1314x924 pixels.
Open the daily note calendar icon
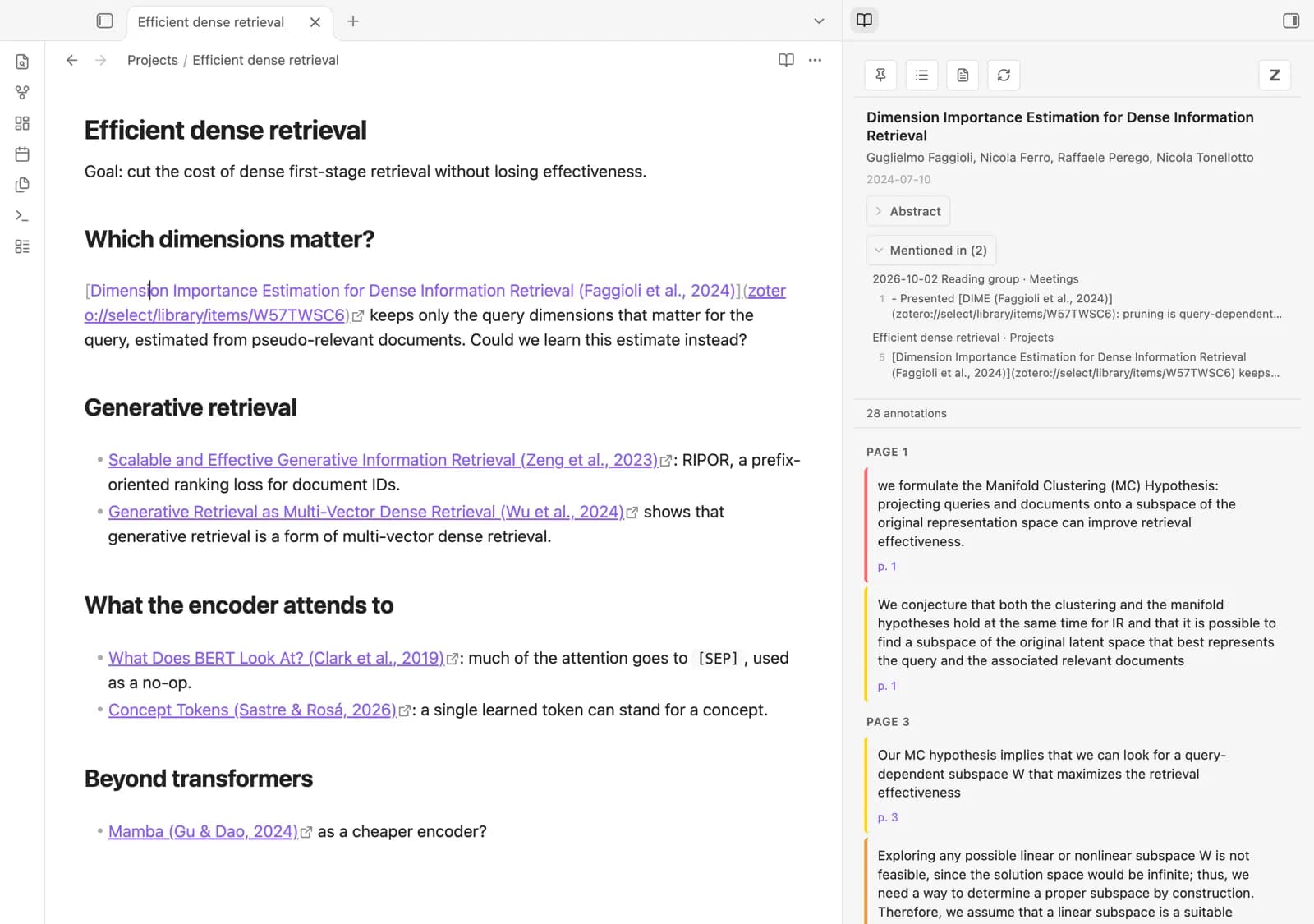pyautogui.click(x=22, y=154)
